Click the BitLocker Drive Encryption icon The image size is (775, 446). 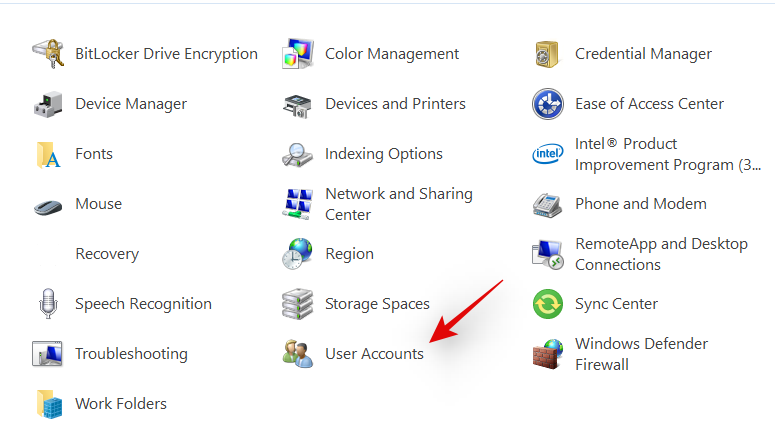[x=48, y=54]
